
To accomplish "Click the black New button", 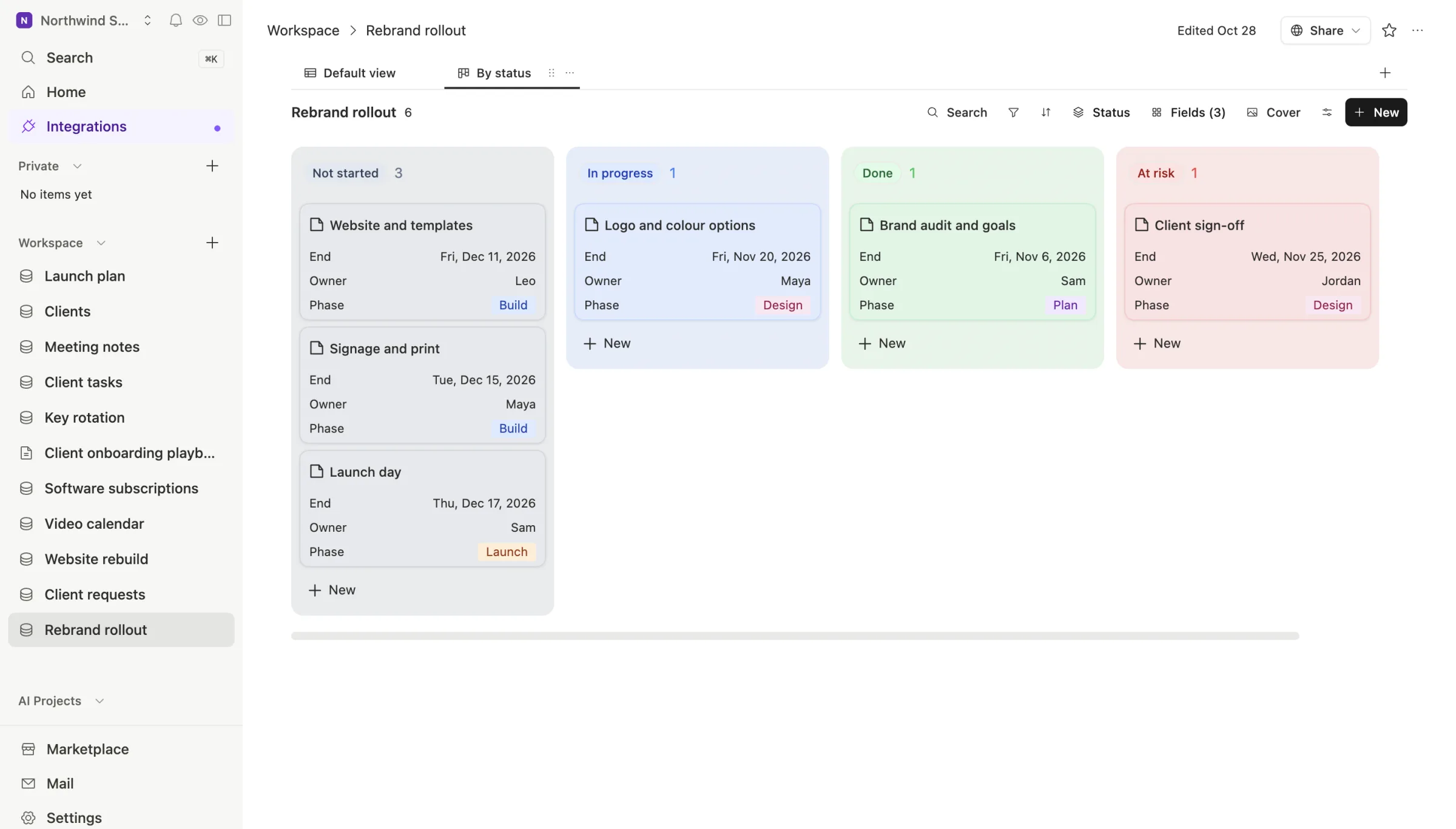I will pos(1375,112).
